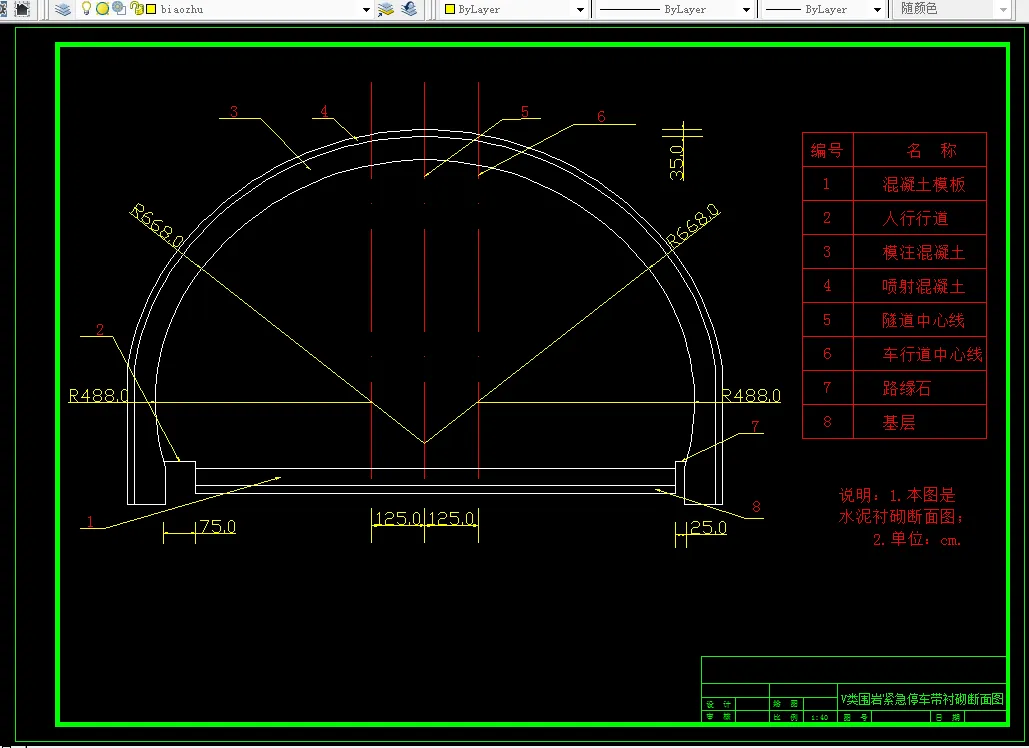Select the 名 称 table header cell
The height and width of the screenshot is (748, 1029).
click(x=920, y=150)
